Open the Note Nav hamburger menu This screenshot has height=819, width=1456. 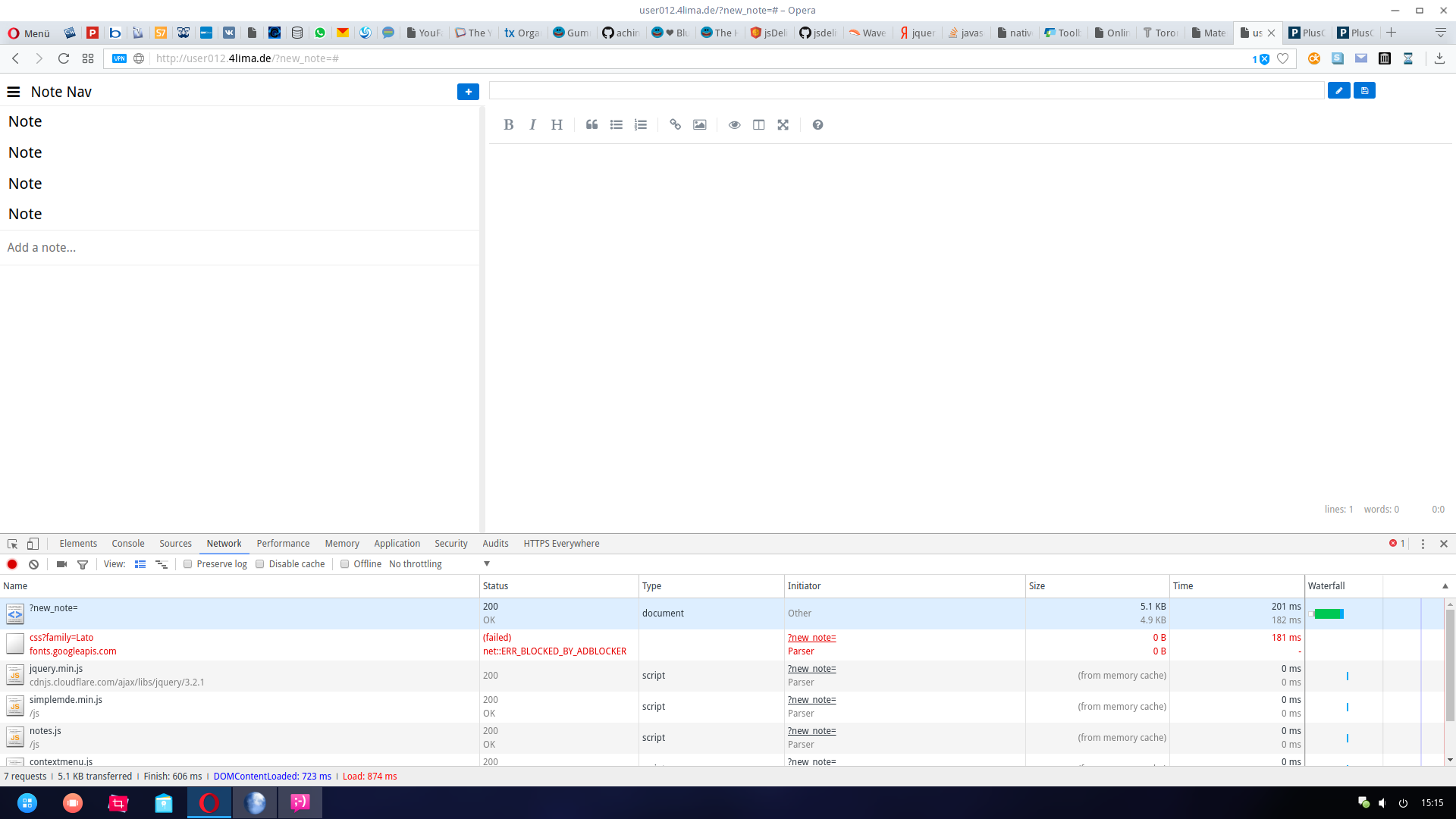[14, 92]
